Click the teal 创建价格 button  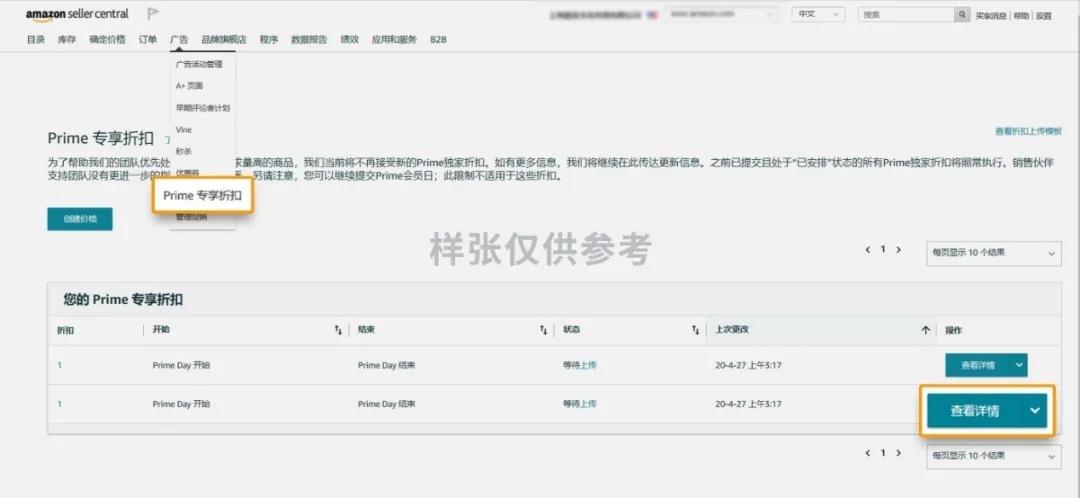pos(80,219)
